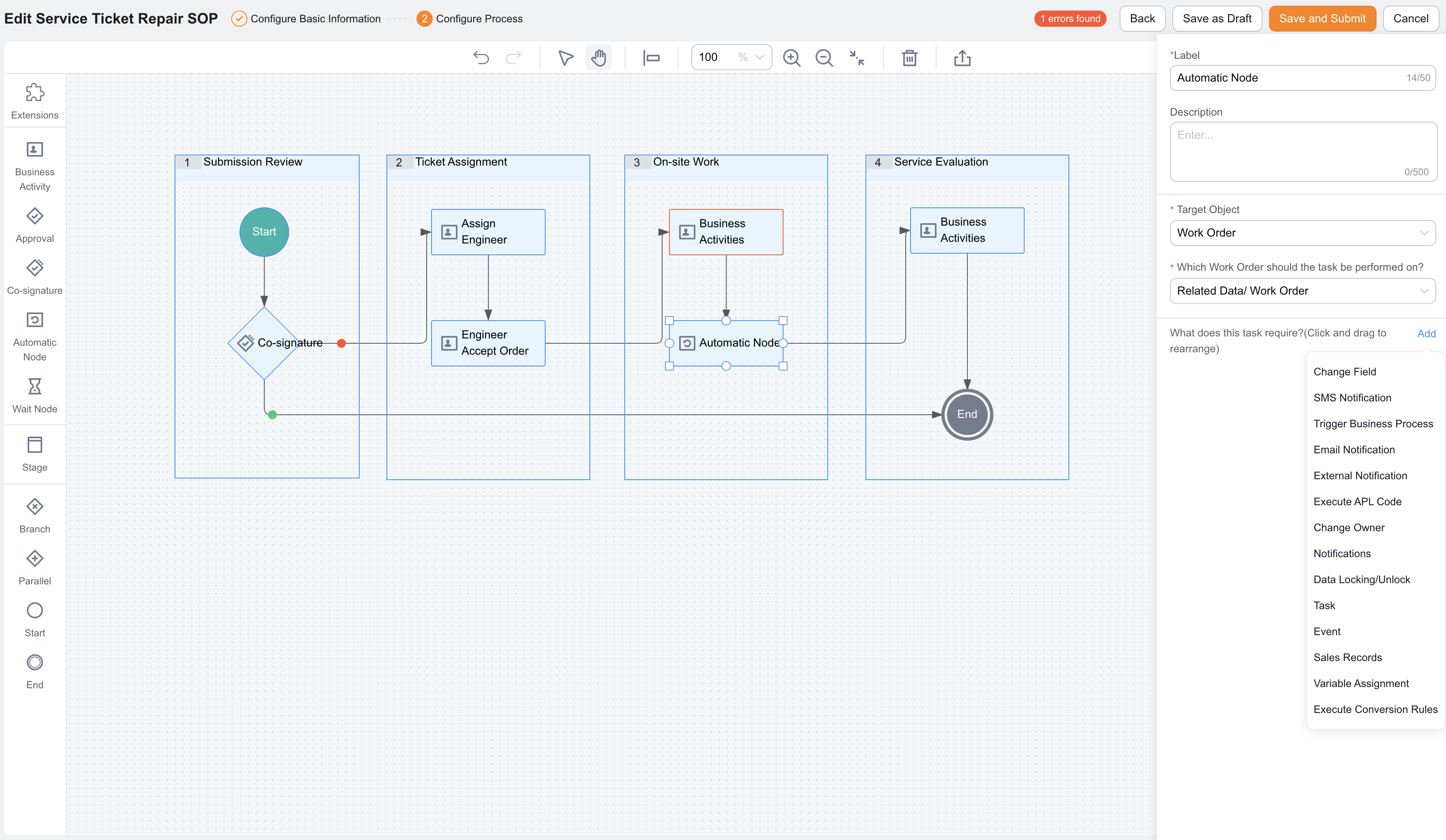Select the Engineer Accept Order node

tap(488, 343)
